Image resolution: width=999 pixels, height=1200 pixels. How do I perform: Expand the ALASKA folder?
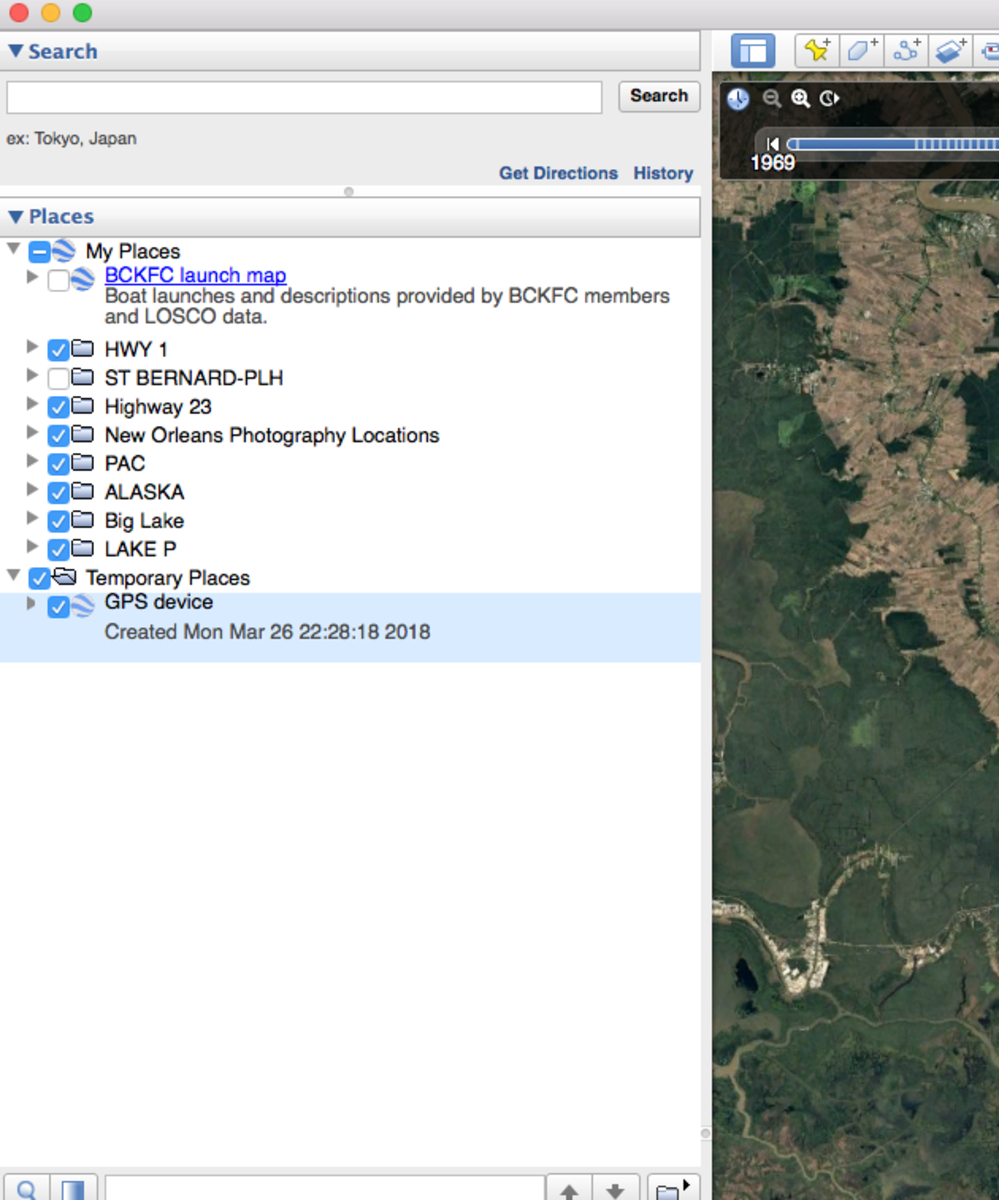coord(32,490)
